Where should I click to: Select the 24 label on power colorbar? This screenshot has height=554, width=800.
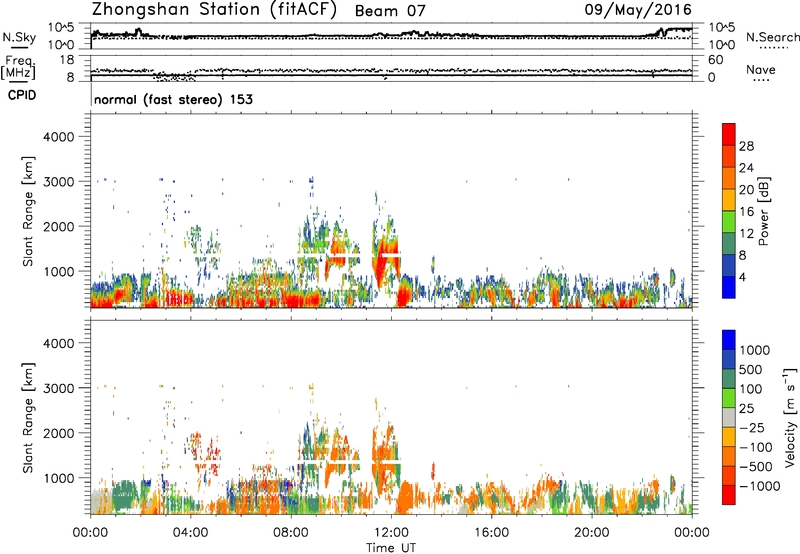pyautogui.click(x=746, y=168)
